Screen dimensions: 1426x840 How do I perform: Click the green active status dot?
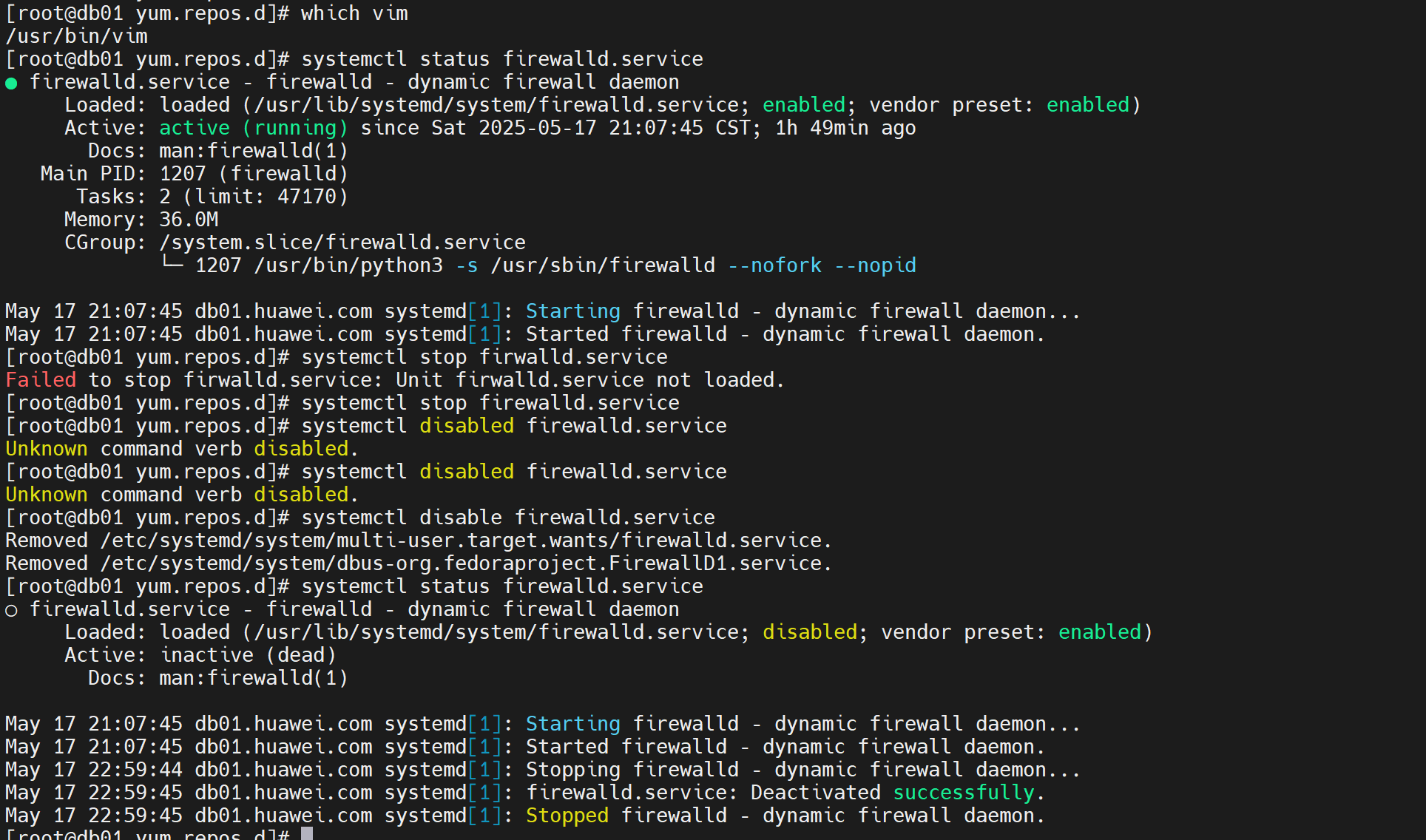(11, 83)
